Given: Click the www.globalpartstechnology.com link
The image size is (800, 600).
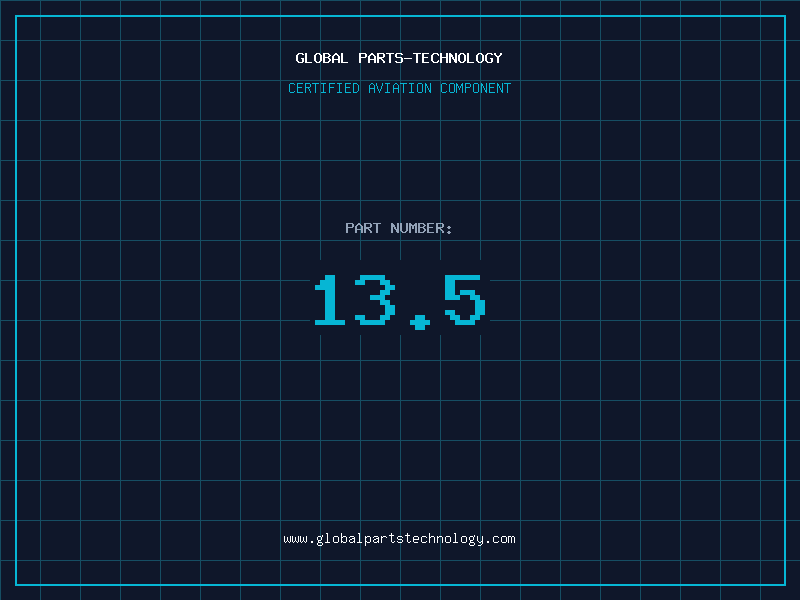Looking at the screenshot, I should point(399,539).
